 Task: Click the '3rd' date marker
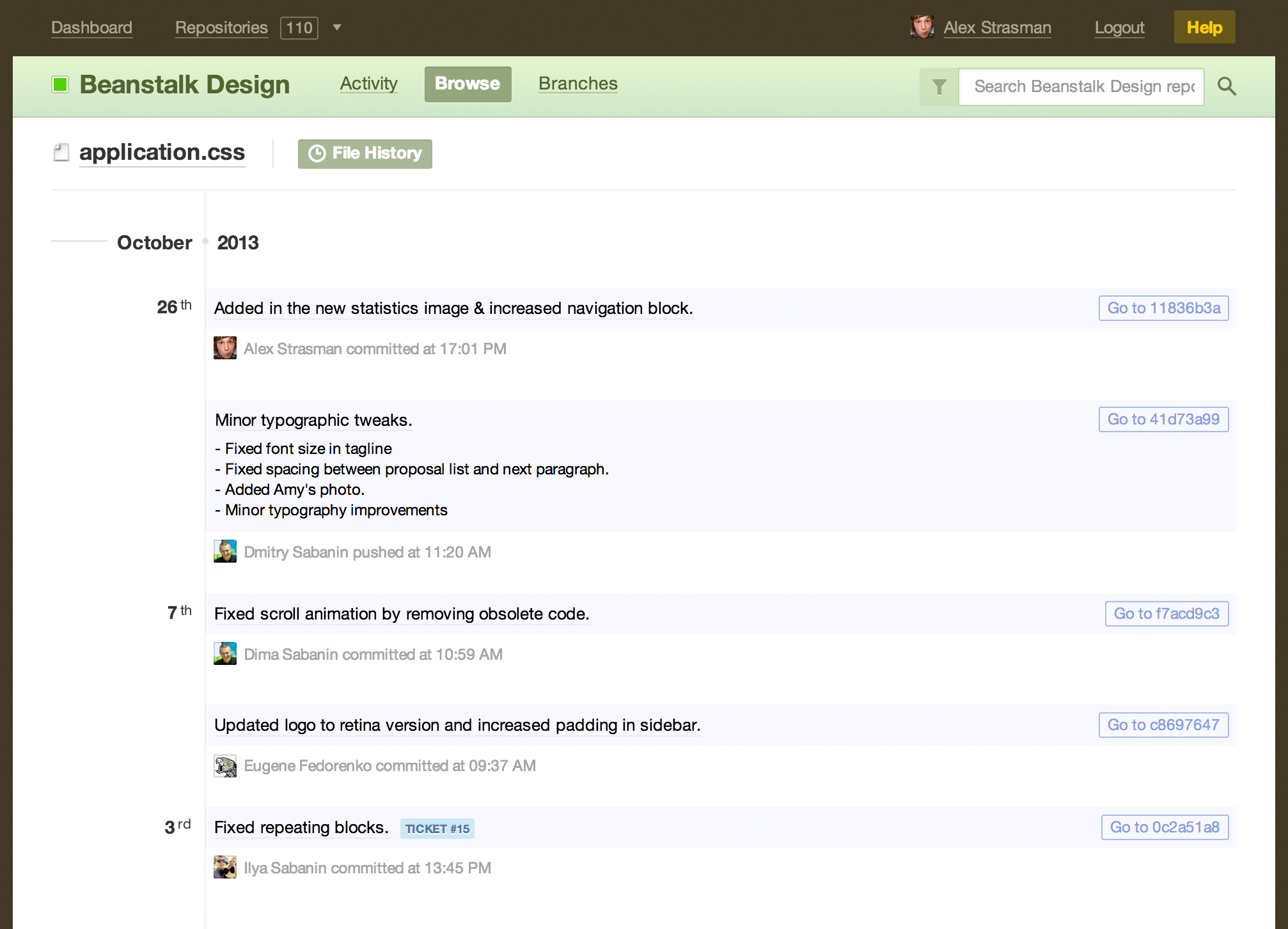coord(178,826)
